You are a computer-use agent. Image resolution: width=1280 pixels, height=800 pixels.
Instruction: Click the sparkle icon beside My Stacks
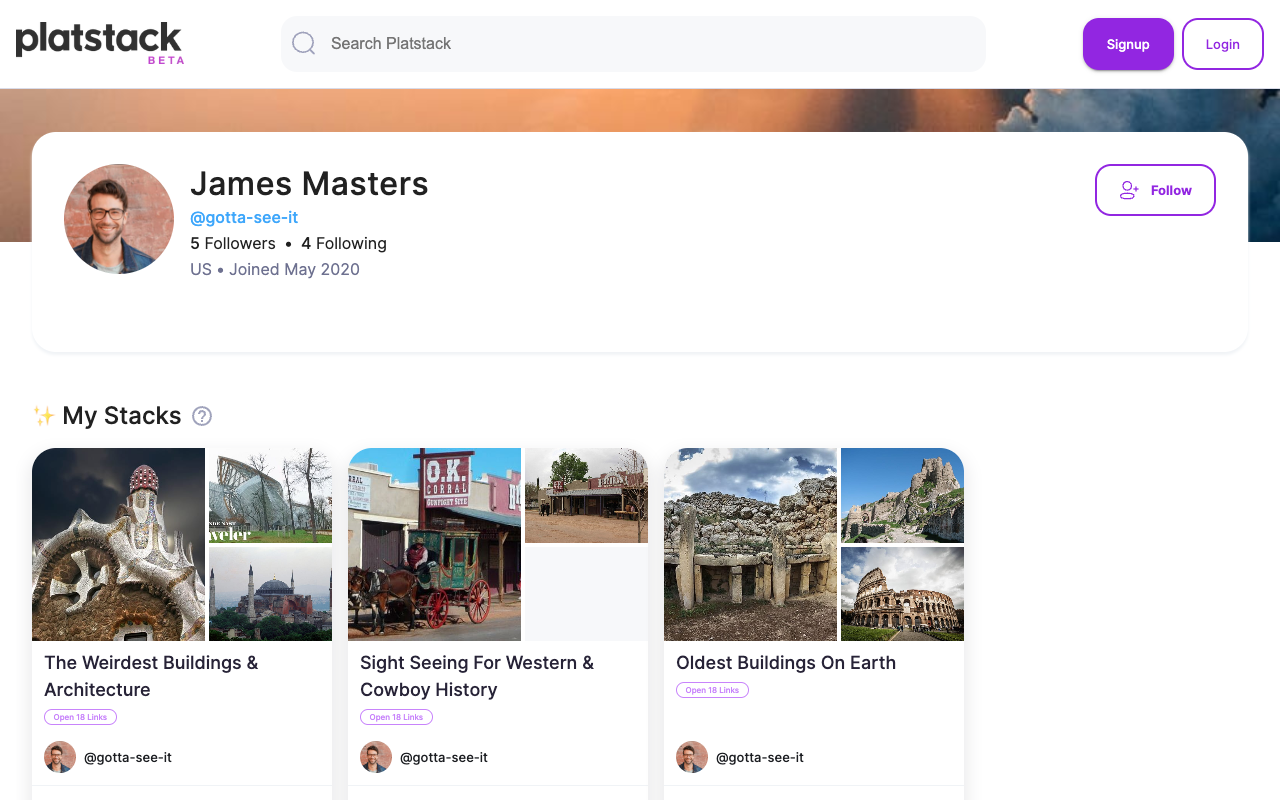click(43, 416)
